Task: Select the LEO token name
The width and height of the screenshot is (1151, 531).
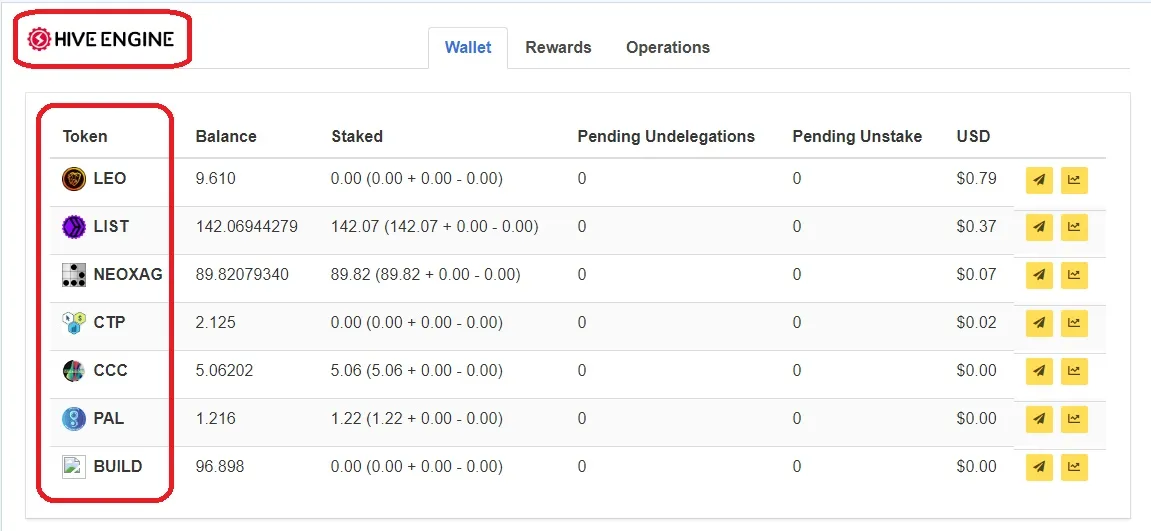Action: click(x=110, y=178)
